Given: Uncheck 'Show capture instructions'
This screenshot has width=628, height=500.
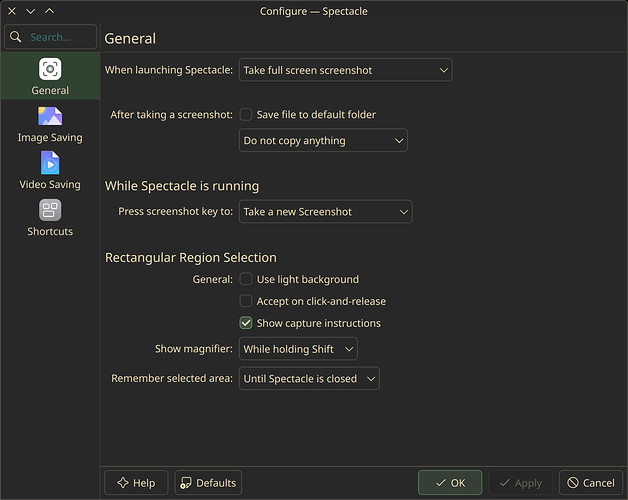Looking at the screenshot, I should click(x=246, y=323).
